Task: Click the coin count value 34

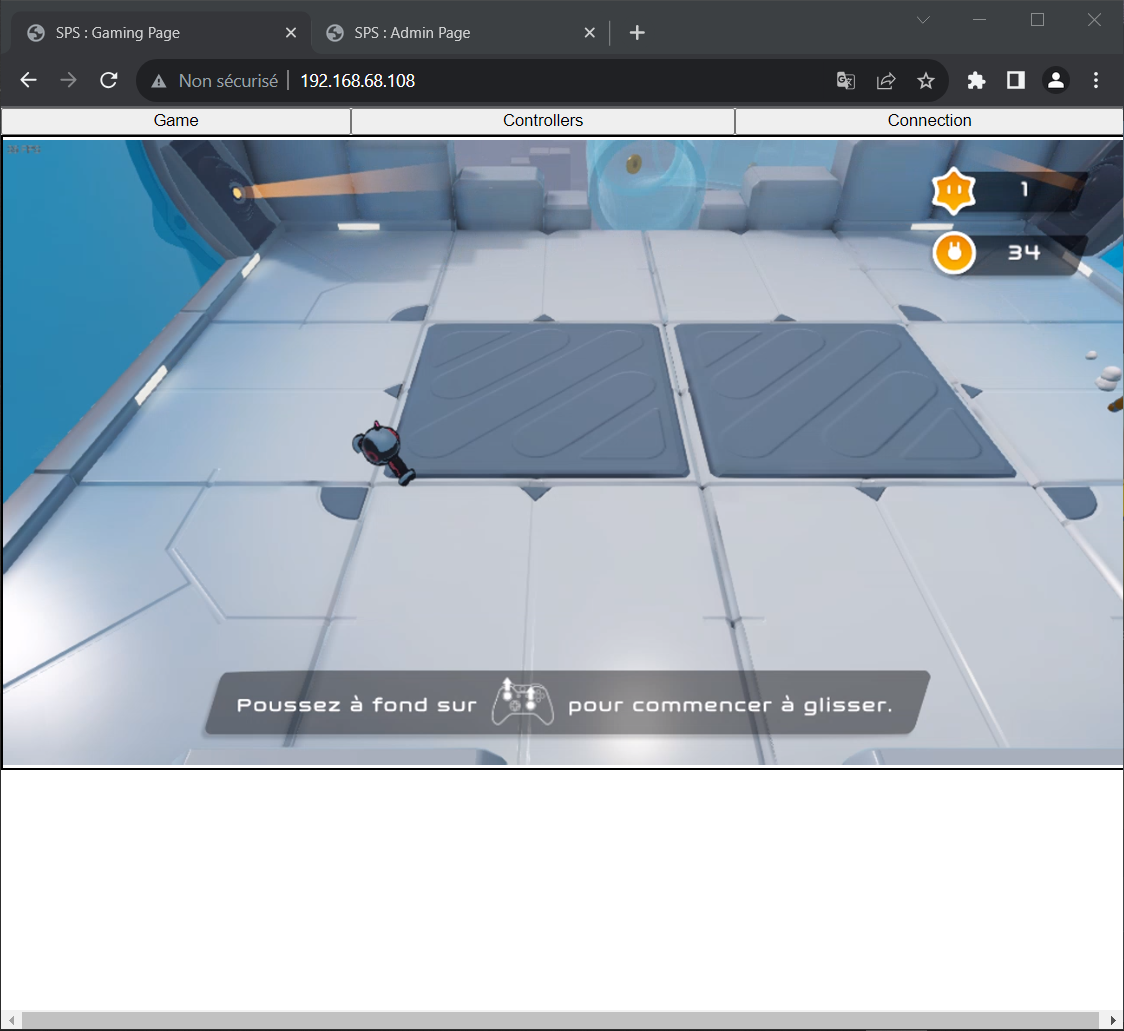Action: pyautogui.click(x=1024, y=252)
